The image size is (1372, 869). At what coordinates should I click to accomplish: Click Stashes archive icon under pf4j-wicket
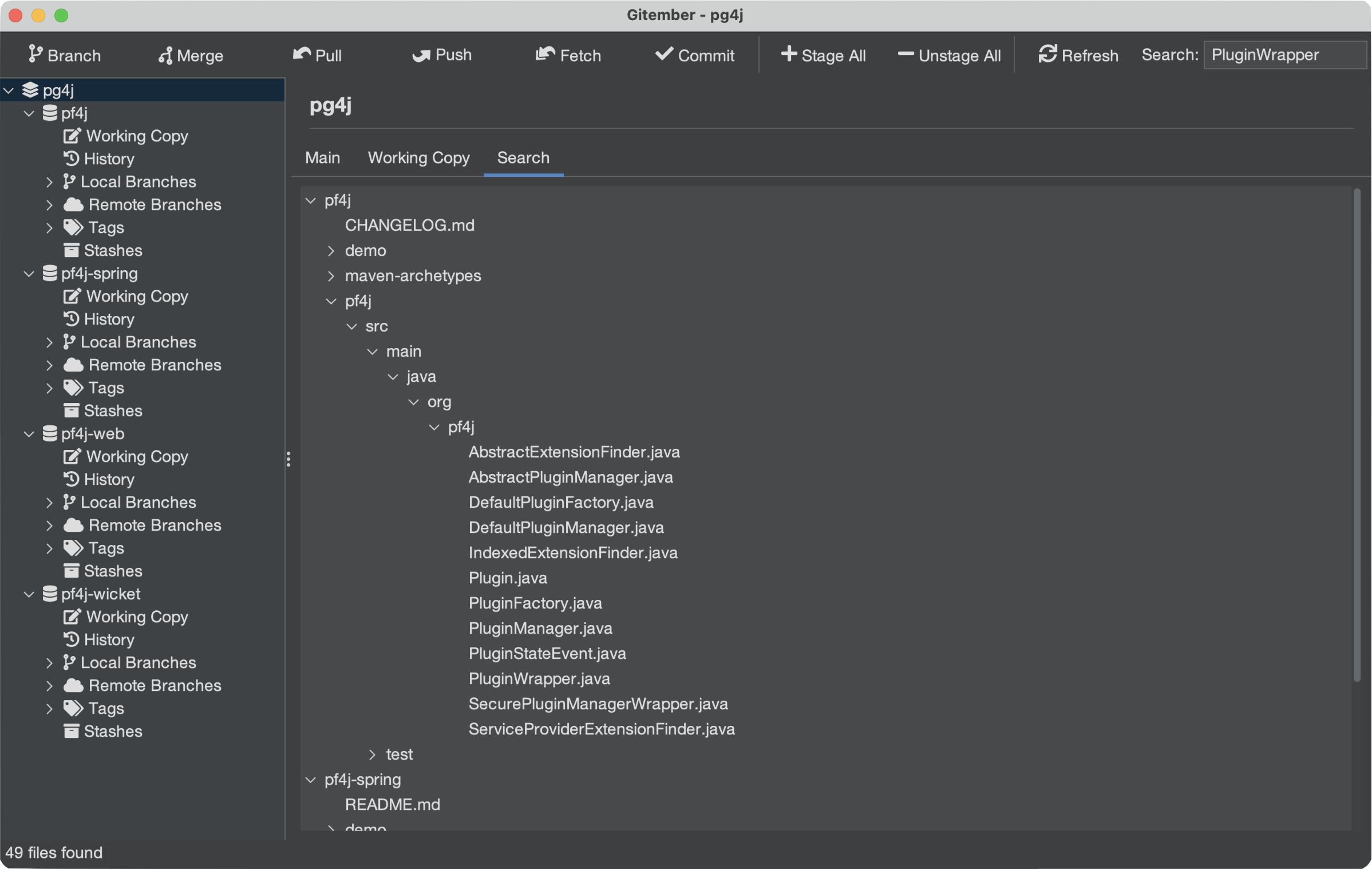tap(71, 731)
